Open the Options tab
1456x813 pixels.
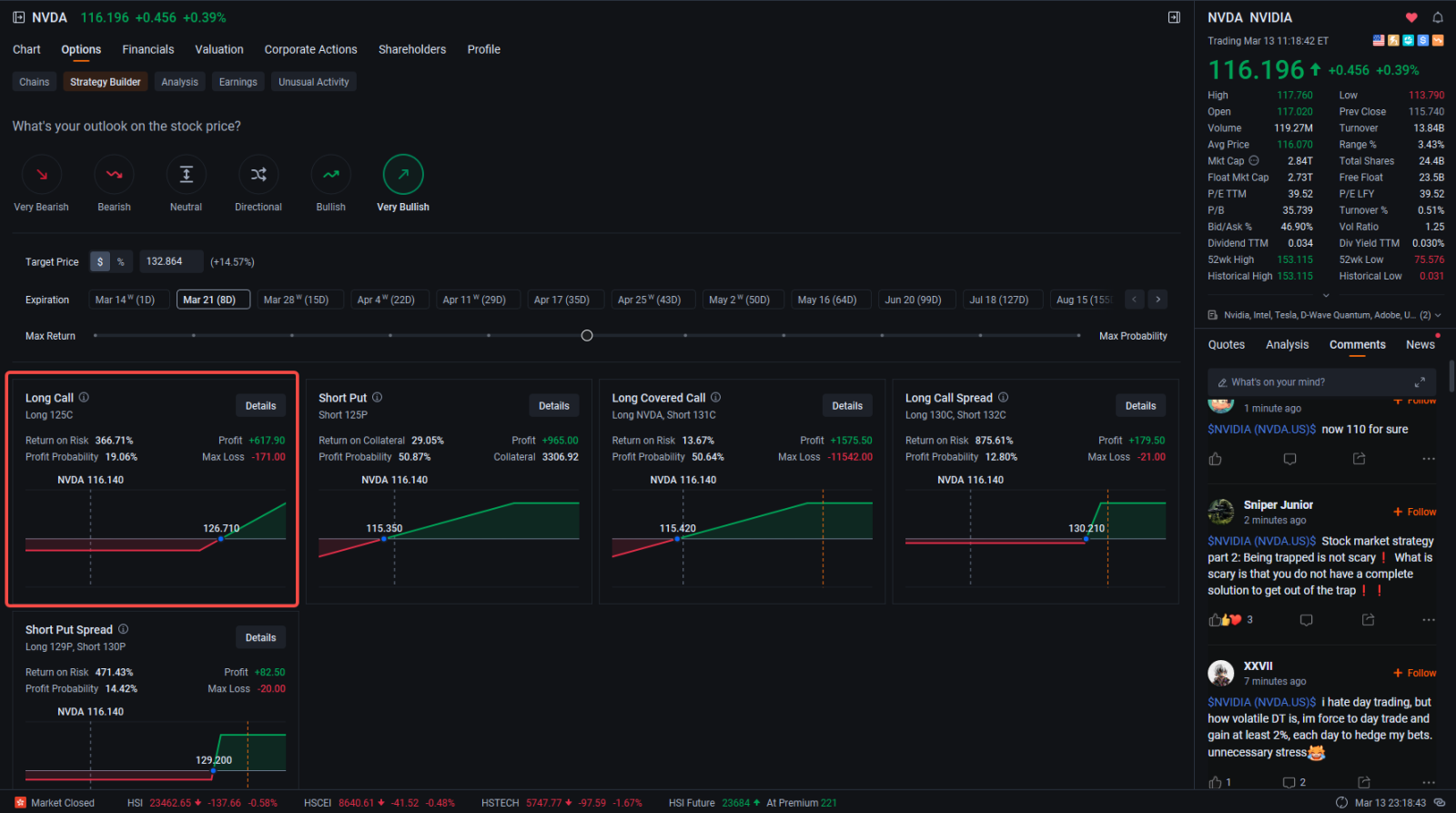point(81,50)
